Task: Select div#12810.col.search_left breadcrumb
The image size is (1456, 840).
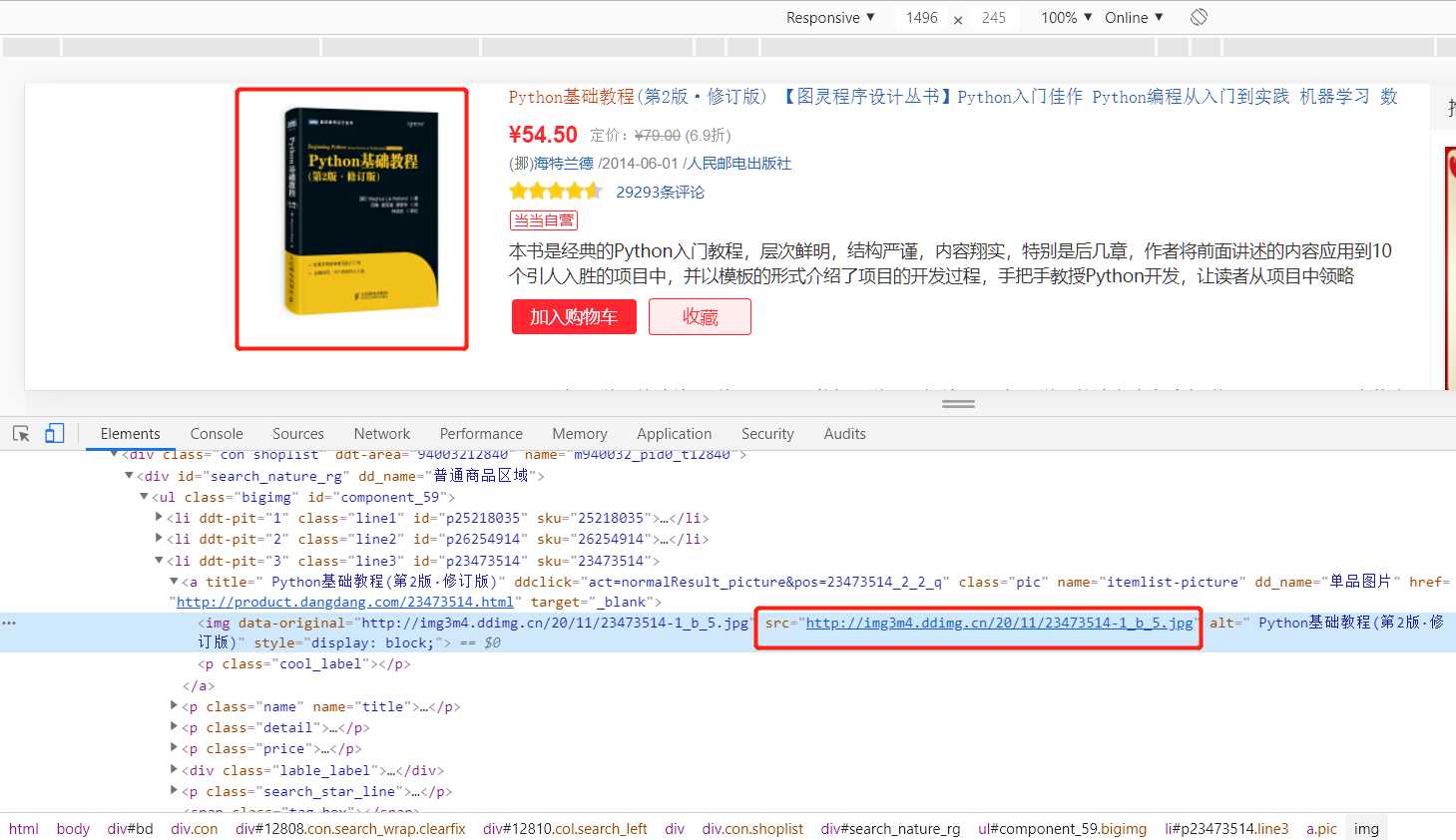Action: [565, 828]
